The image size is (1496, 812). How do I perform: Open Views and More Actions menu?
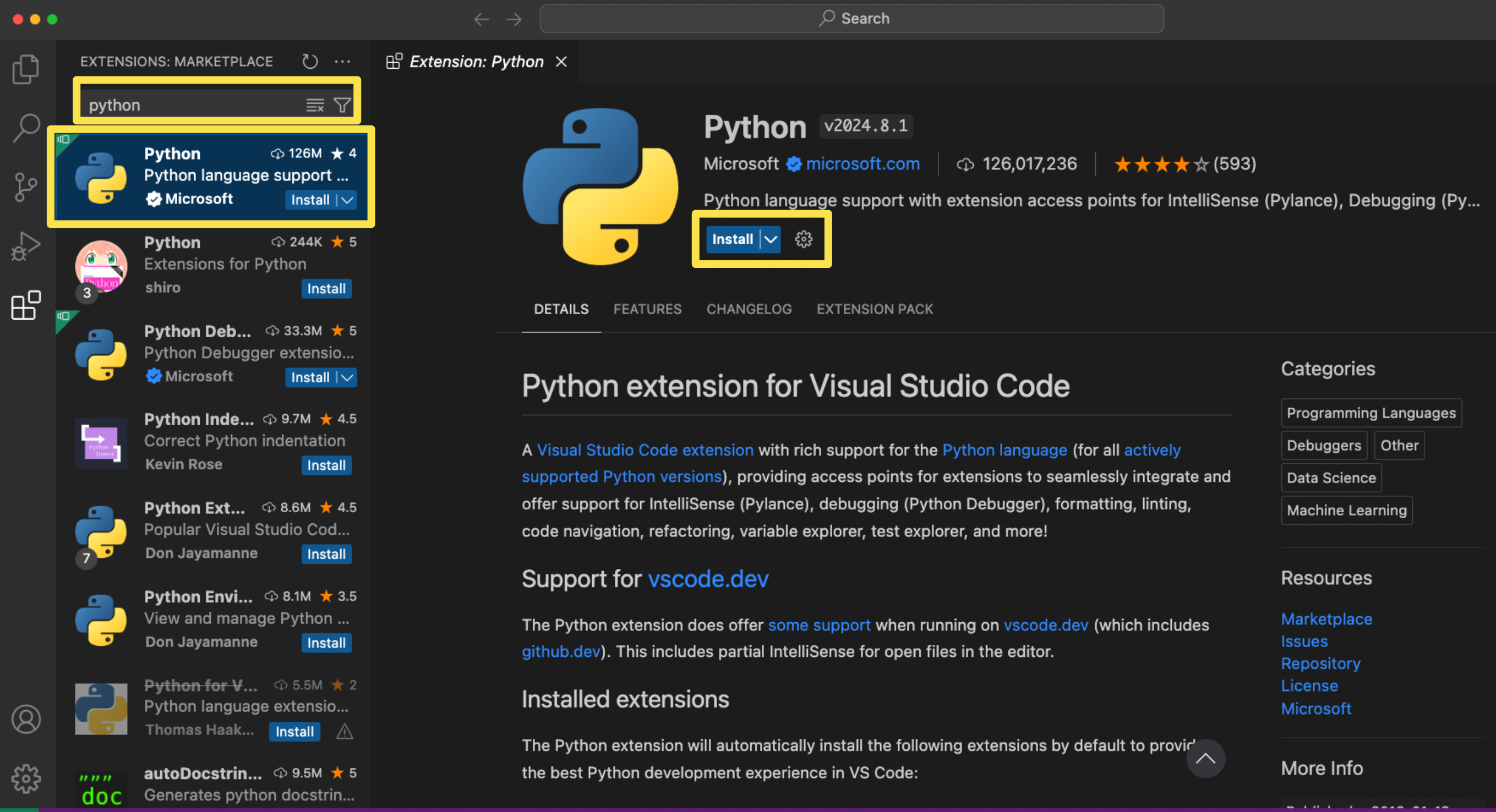click(x=343, y=62)
